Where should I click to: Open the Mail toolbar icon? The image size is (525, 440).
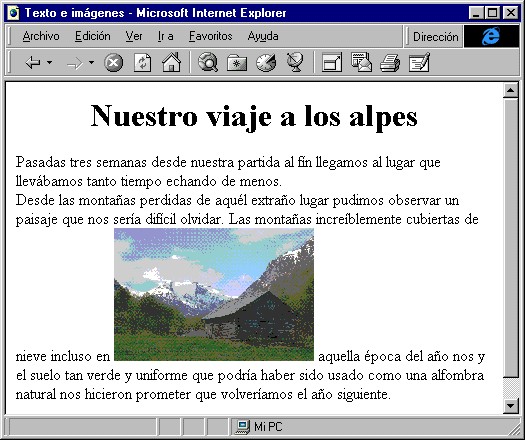pos(361,62)
